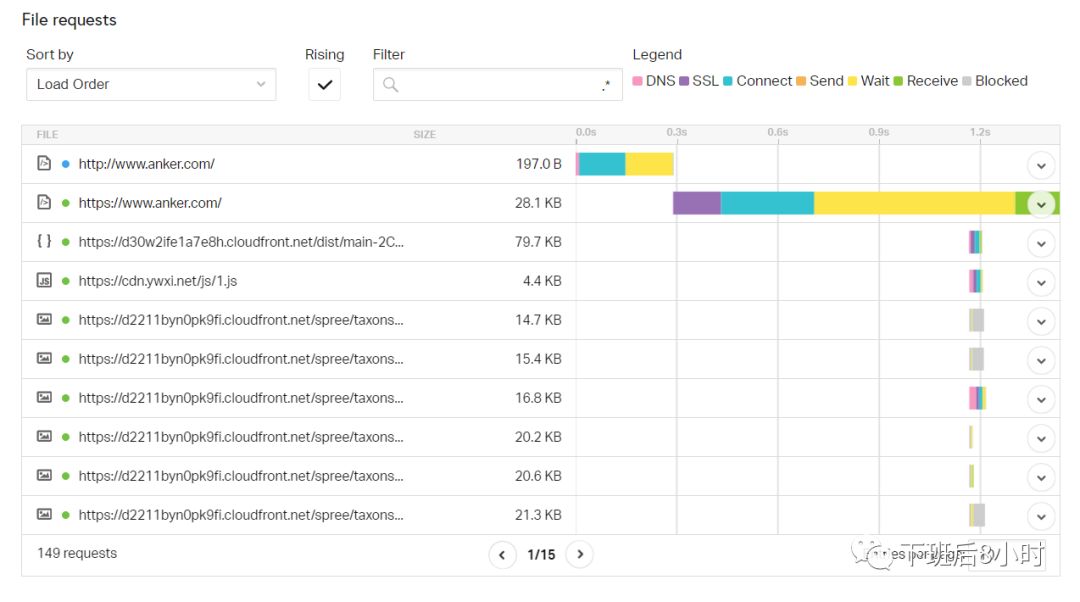
Task: Click the image icon for the 21.3 KB file
Action: 44,515
